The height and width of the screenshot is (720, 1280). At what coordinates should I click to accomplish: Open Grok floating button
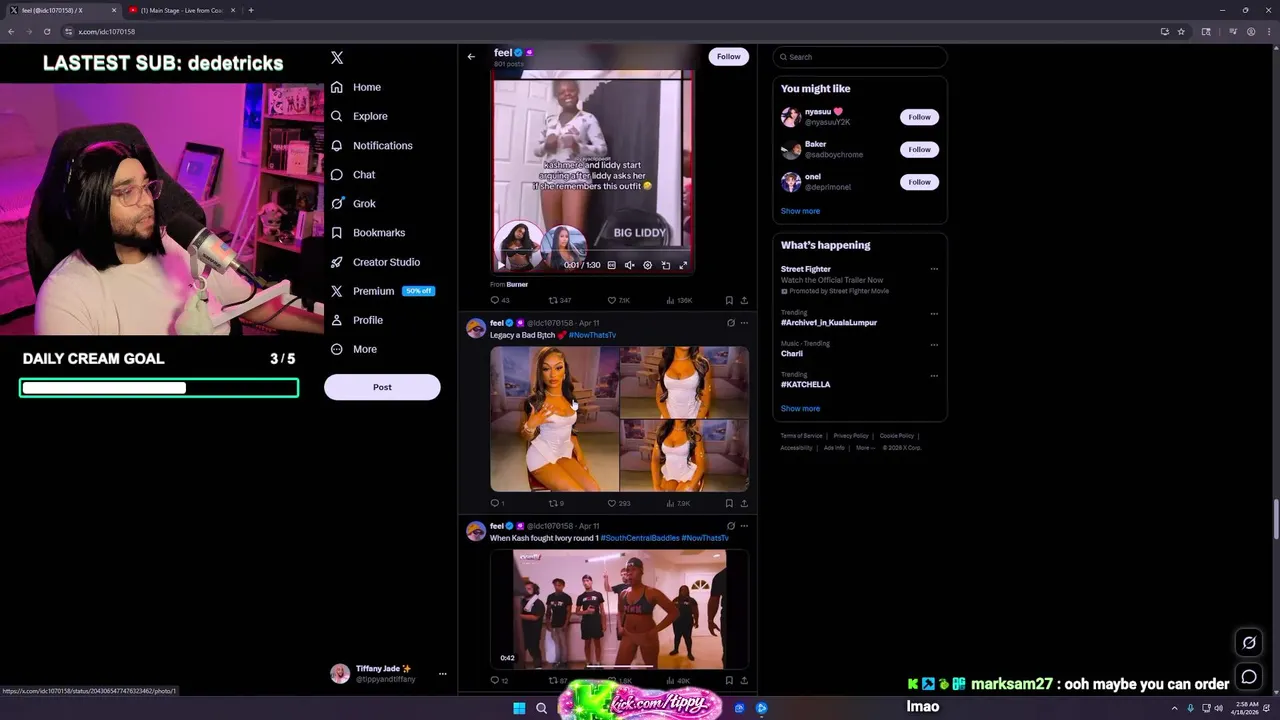(1249, 642)
